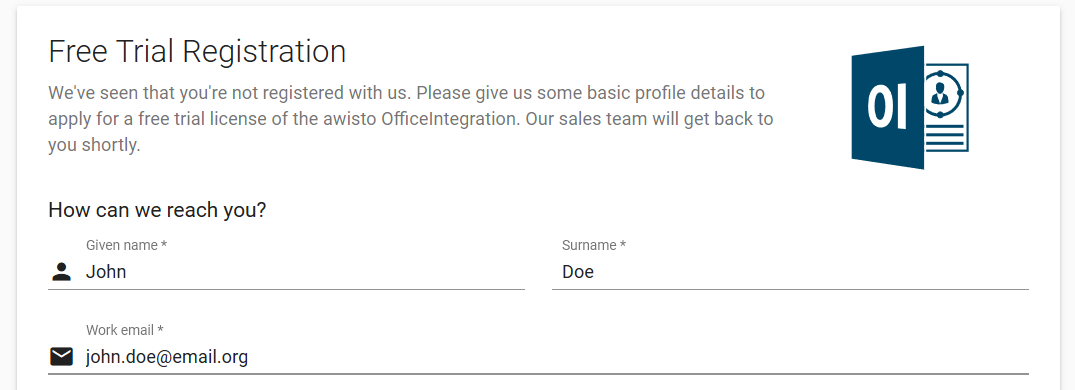The image size is (1075, 390).
Task: Click the 'Work email *' label
Action: [125, 330]
